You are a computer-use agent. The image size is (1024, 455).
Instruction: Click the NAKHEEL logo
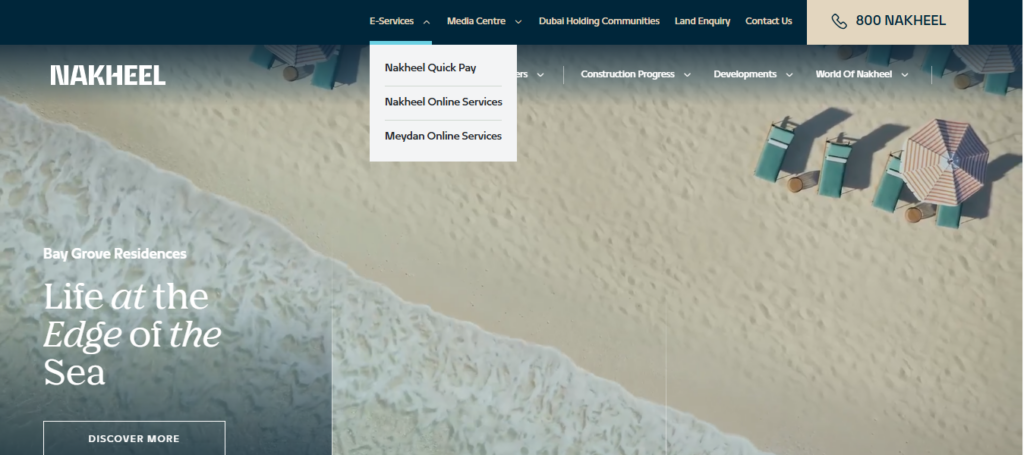click(x=108, y=75)
